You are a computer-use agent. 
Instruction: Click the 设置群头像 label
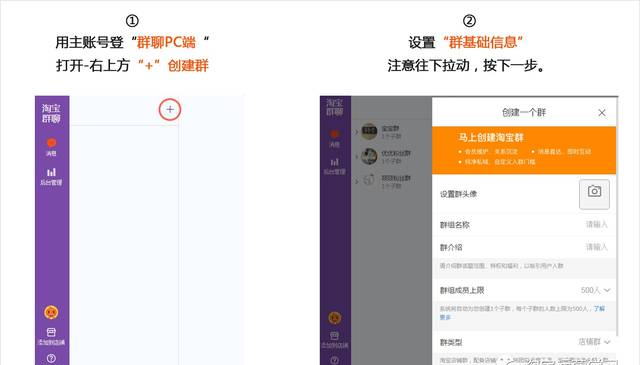point(458,194)
